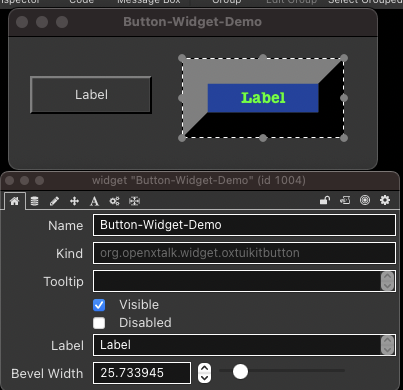The height and width of the screenshot is (390, 403).
Task: Click the Bevel Width slider knob
Action: (x=240, y=371)
